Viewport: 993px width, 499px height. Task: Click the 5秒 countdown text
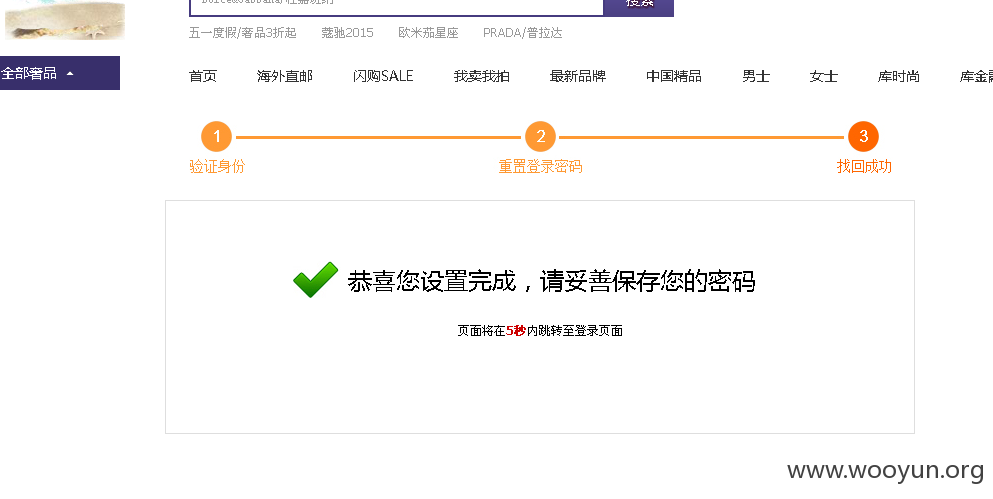[515, 331]
